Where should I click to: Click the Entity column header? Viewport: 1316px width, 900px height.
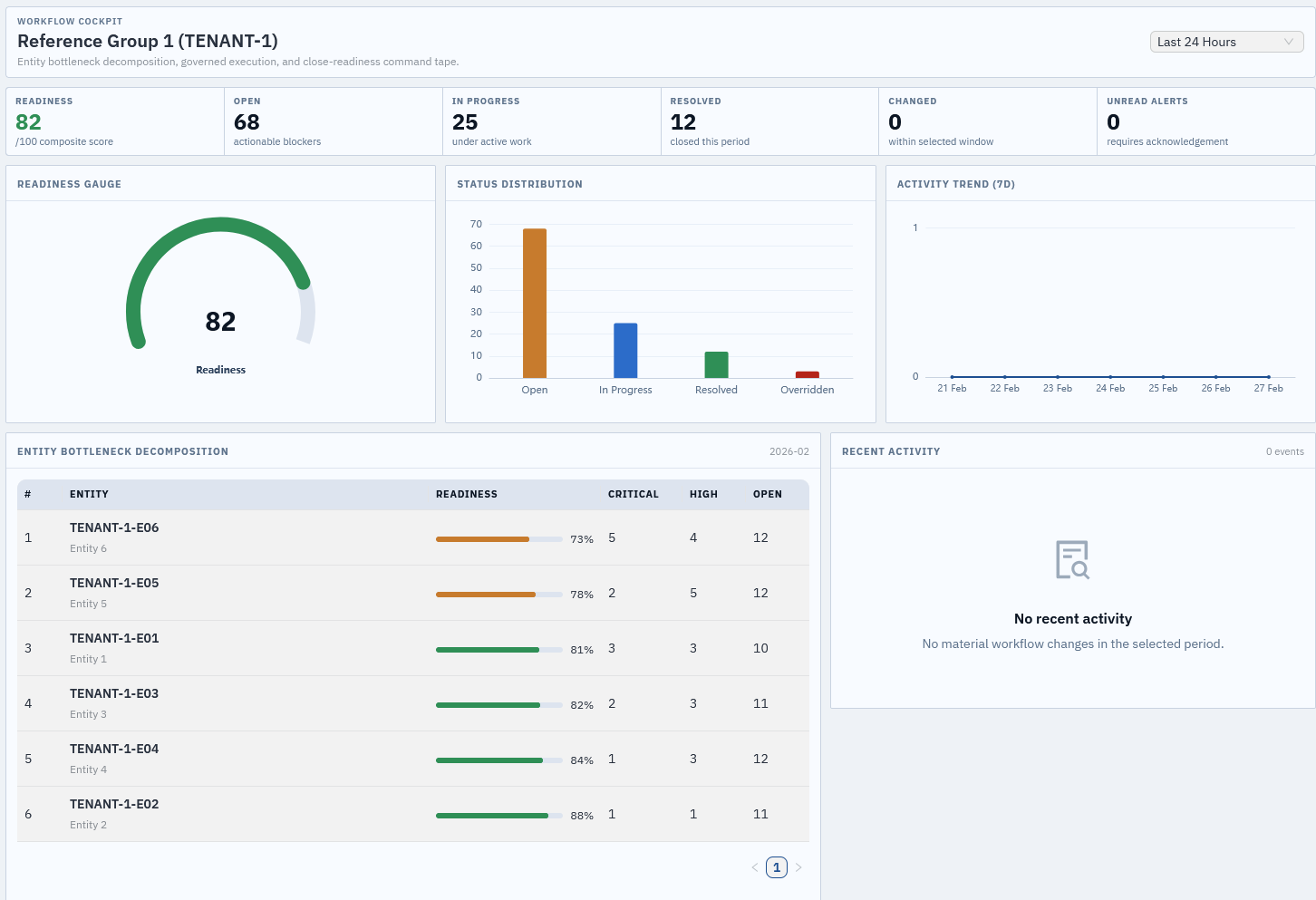click(x=89, y=494)
